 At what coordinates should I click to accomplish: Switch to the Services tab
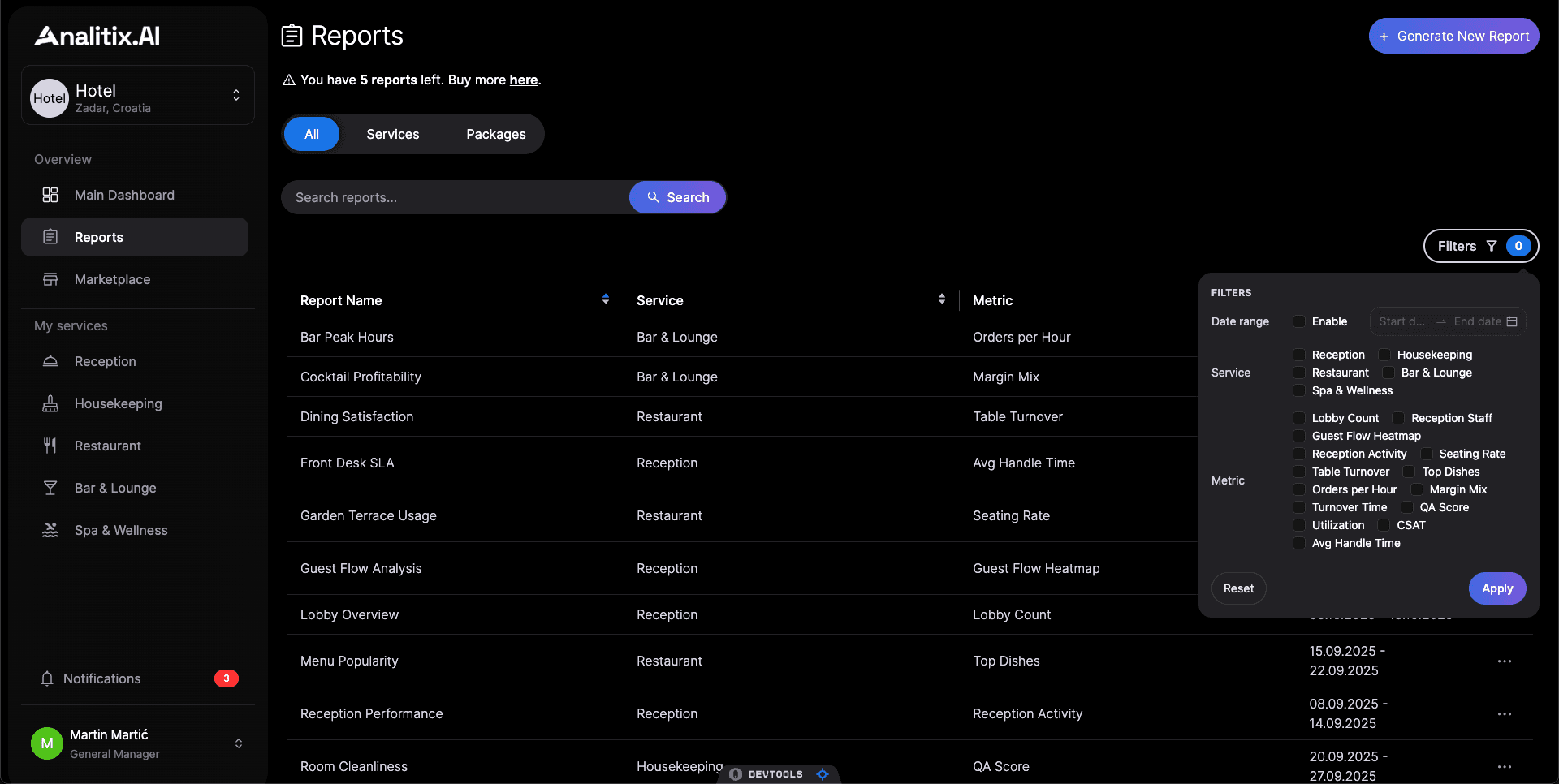pyautogui.click(x=392, y=134)
